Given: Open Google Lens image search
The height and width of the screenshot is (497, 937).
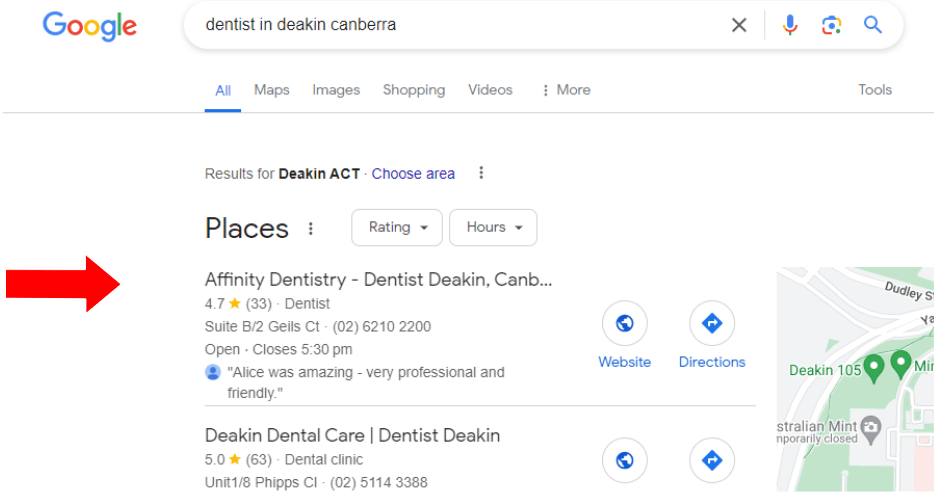Looking at the screenshot, I should click(x=831, y=25).
